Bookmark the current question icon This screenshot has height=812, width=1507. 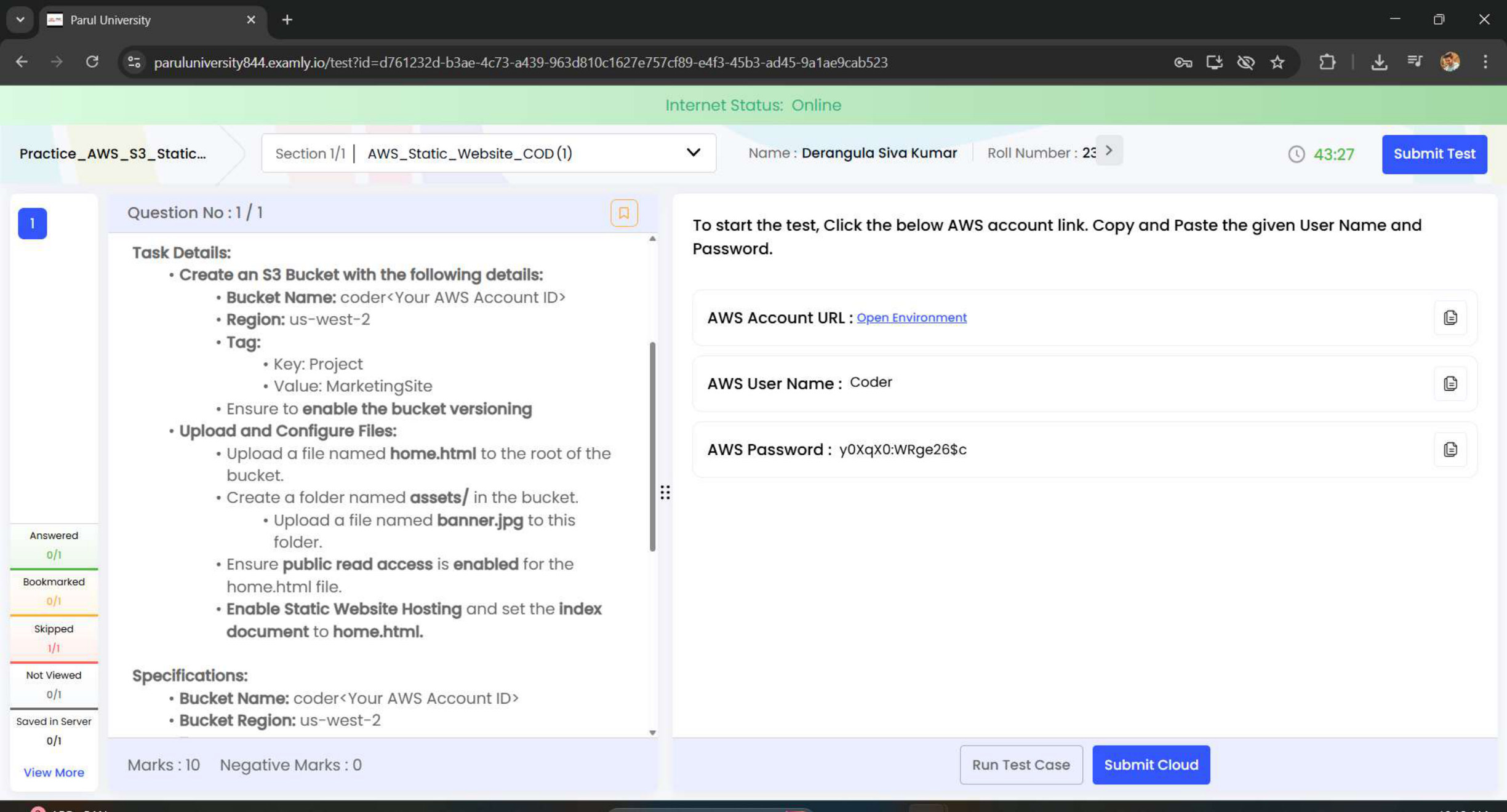623,213
